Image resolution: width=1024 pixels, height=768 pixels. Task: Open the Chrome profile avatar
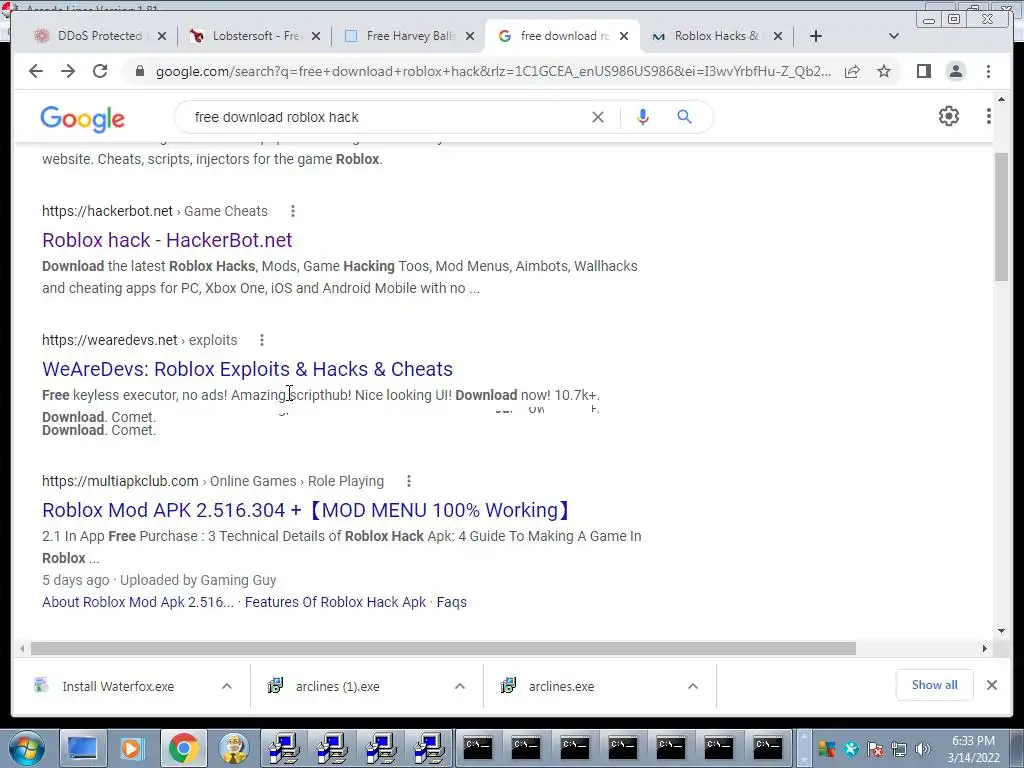[x=956, y=71]
